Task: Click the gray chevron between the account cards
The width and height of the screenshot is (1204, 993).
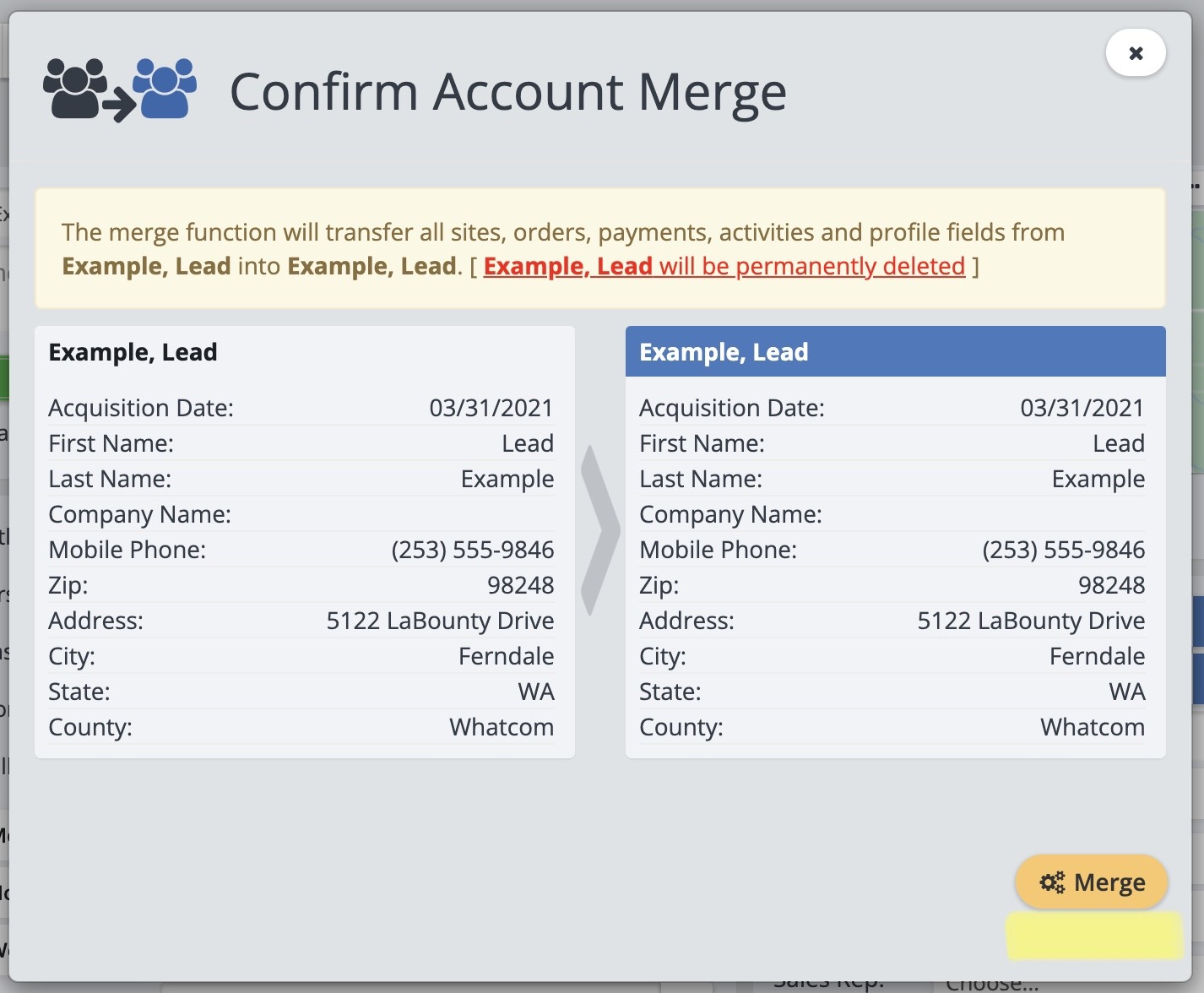Action: (x=599, y=530)
